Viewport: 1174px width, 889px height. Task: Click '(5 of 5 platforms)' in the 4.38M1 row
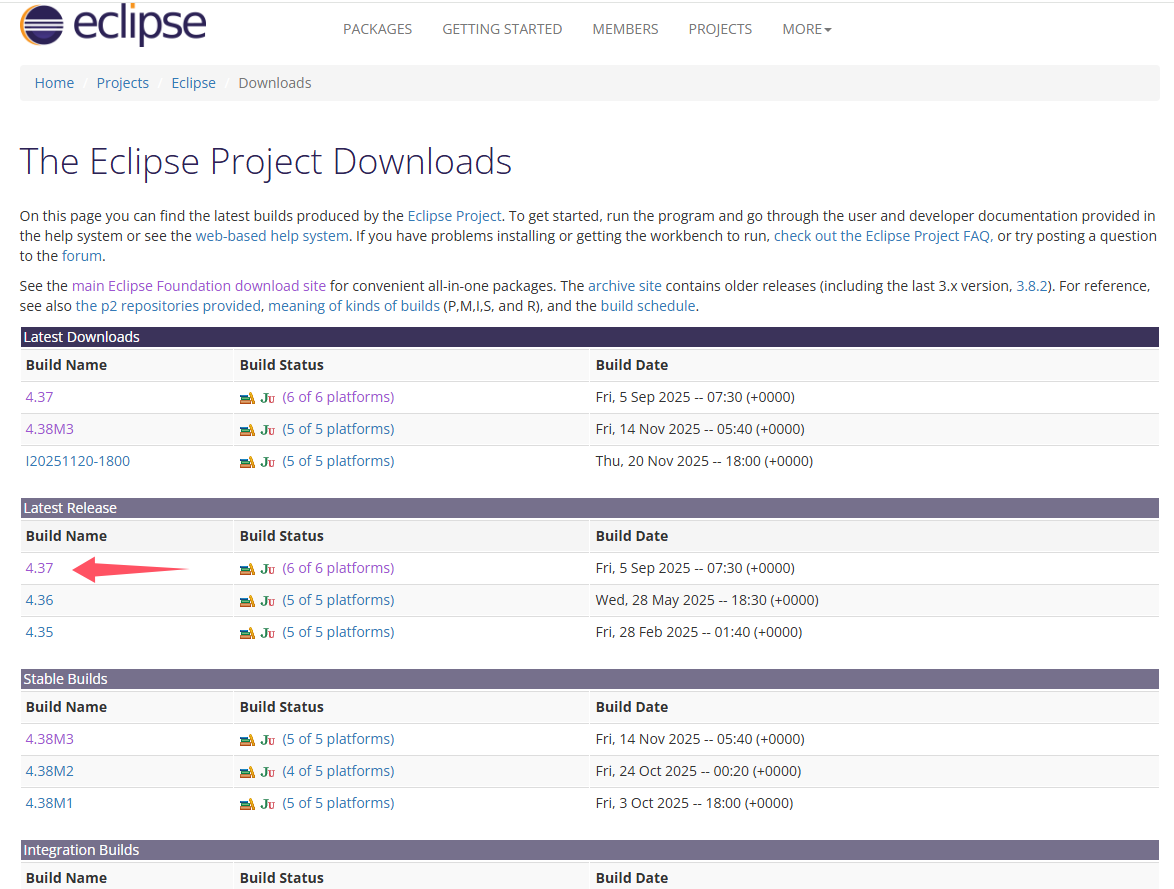pos(338,804)
